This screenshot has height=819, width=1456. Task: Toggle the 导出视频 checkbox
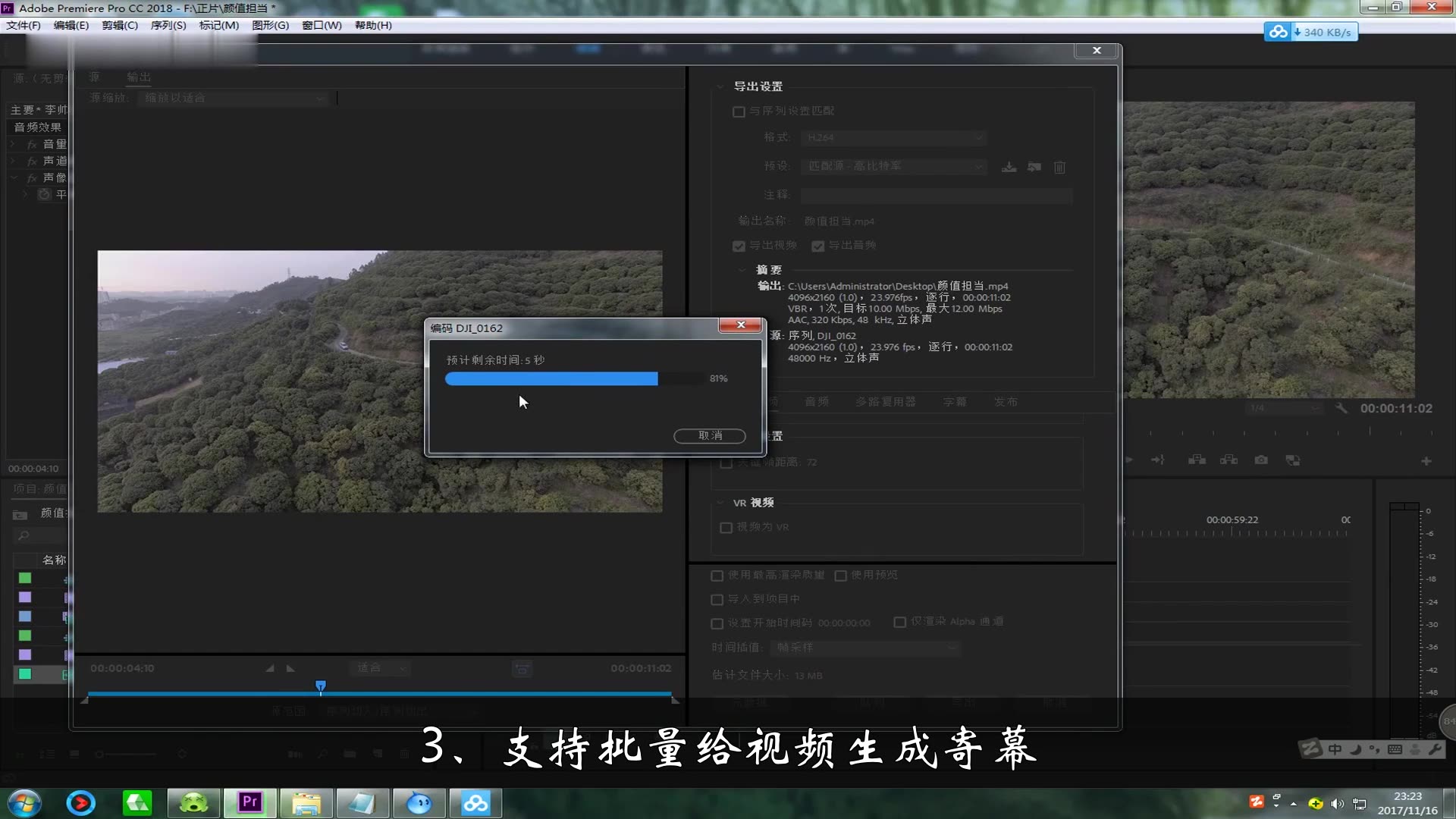[739, 246]
